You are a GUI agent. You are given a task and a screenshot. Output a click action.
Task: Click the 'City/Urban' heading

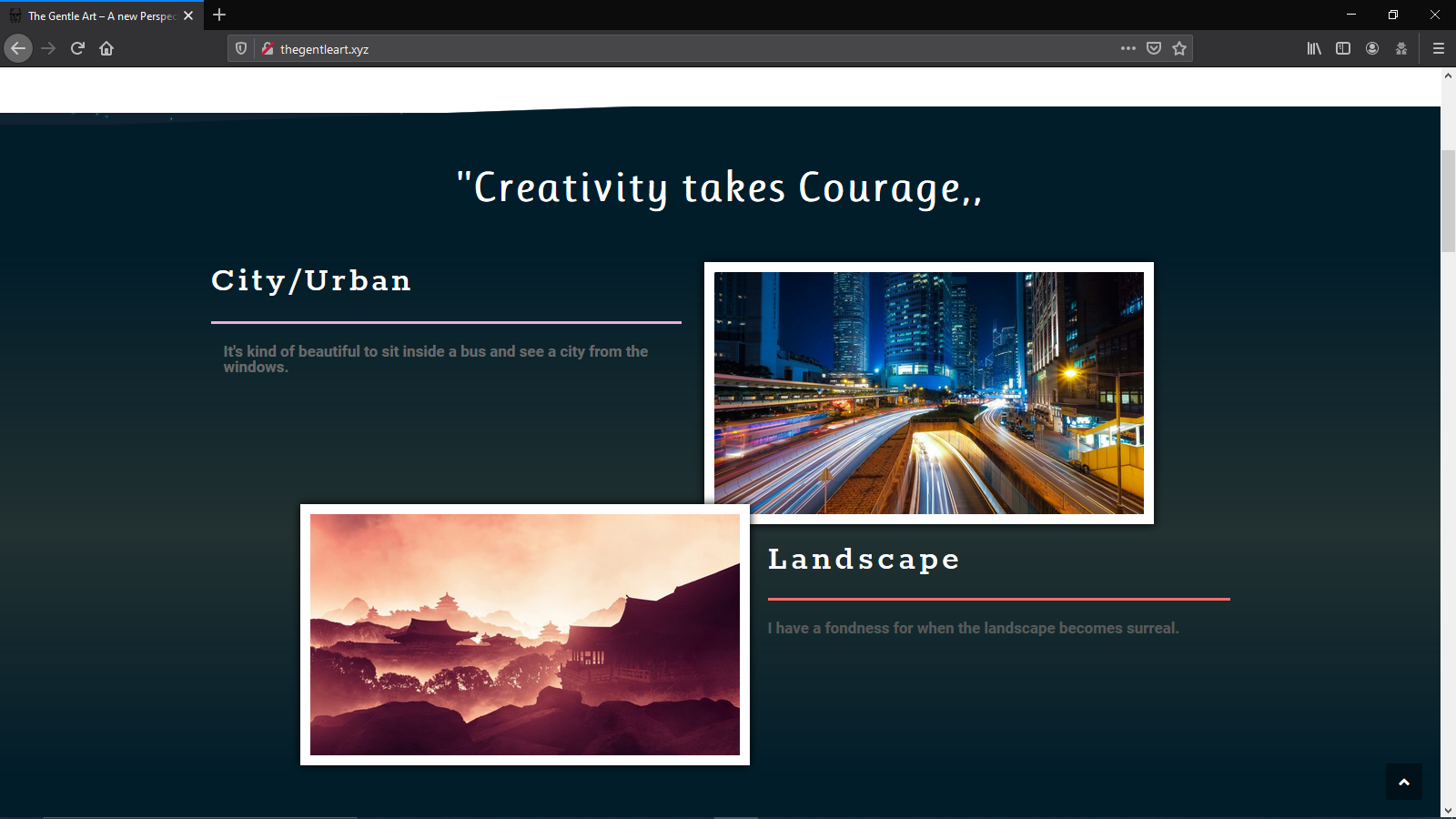310,280
